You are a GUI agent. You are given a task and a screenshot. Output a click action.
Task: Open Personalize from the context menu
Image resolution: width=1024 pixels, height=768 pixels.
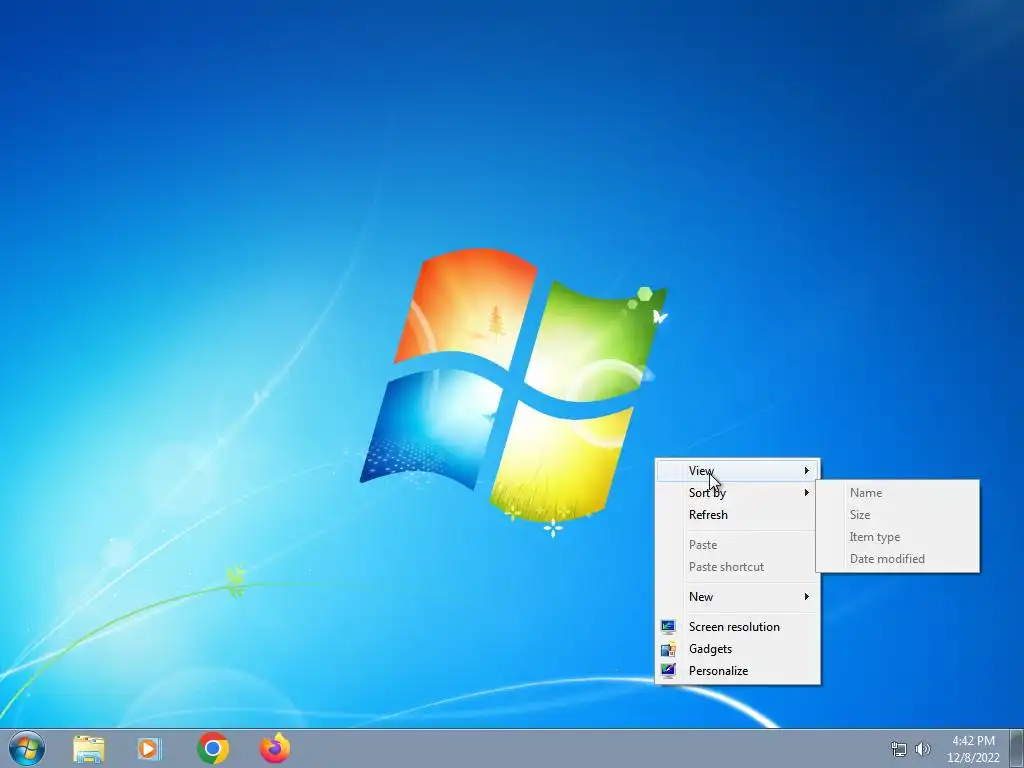click(738, 671)
